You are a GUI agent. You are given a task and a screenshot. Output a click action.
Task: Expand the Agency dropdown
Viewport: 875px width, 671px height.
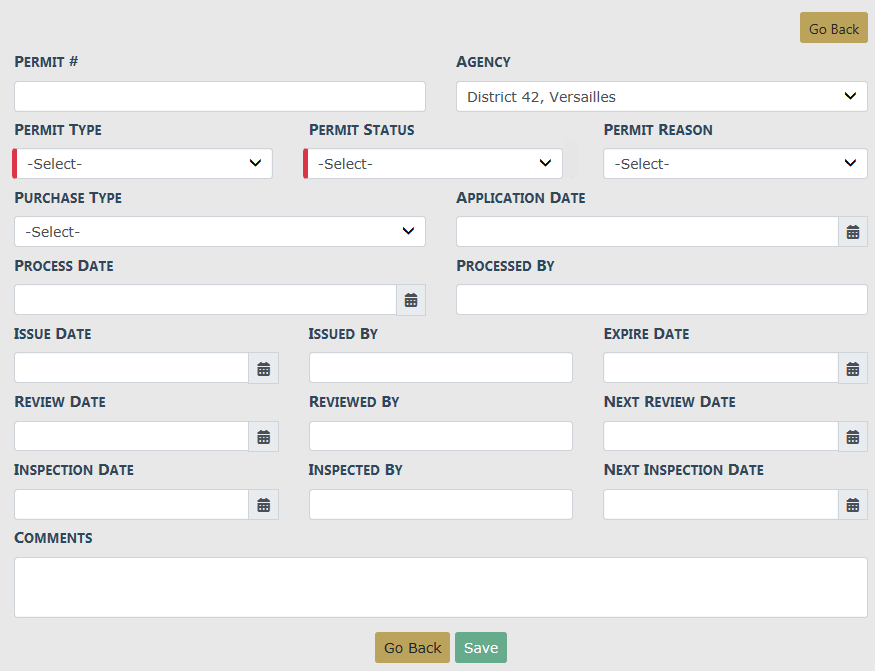tap(661, 97)
